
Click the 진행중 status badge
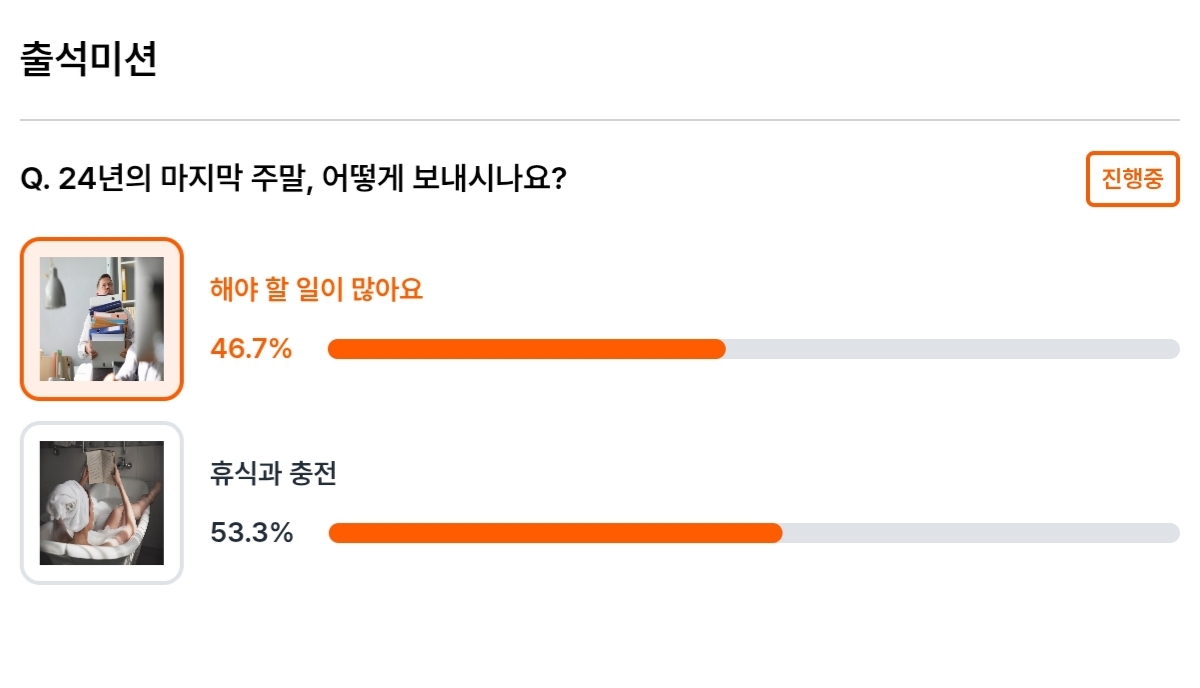coord(1133,179)
